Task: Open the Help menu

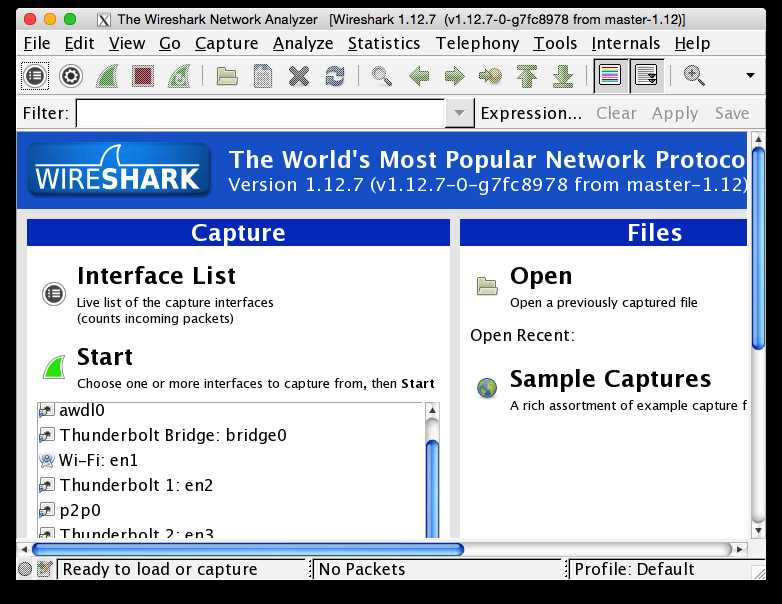Action: 692,43
